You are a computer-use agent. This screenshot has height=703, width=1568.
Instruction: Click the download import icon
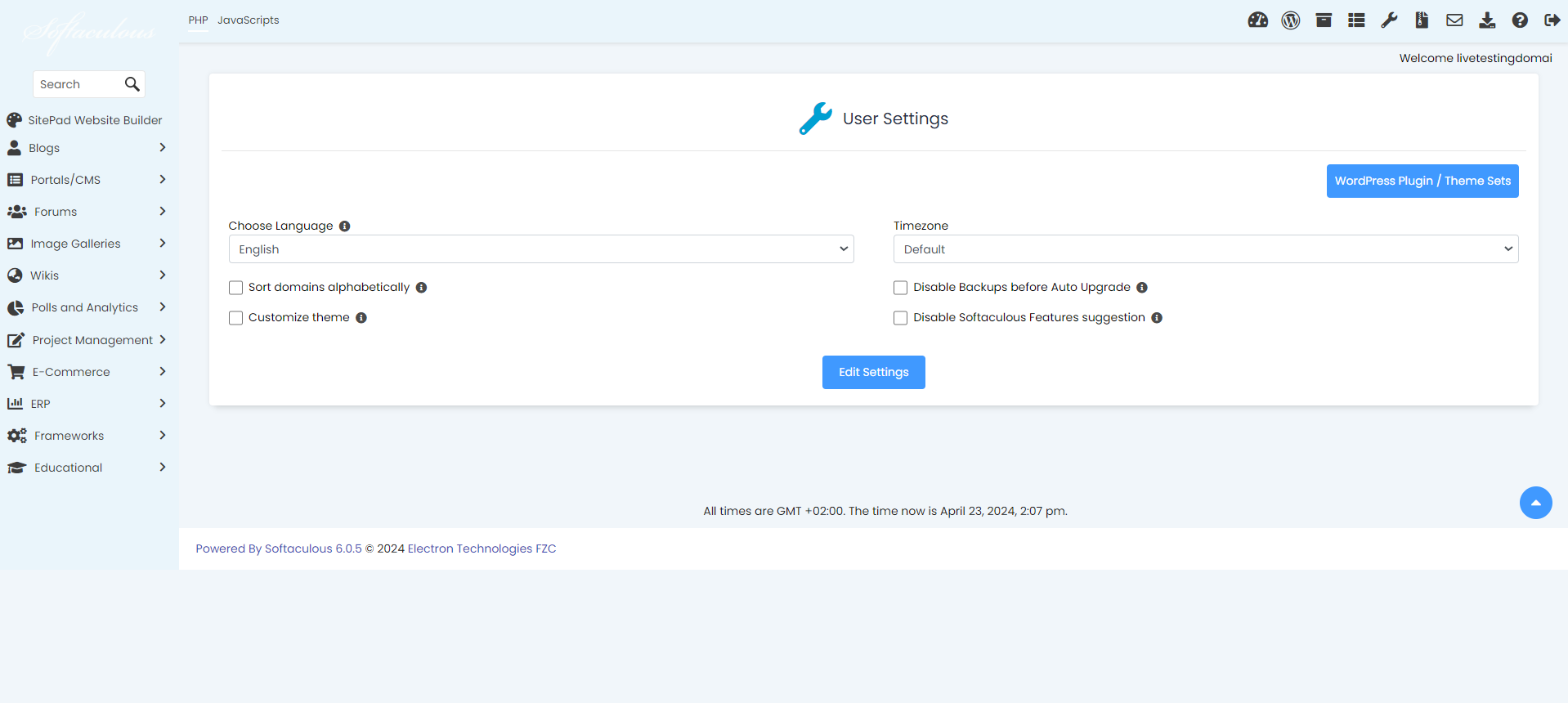pos(1487,20)
